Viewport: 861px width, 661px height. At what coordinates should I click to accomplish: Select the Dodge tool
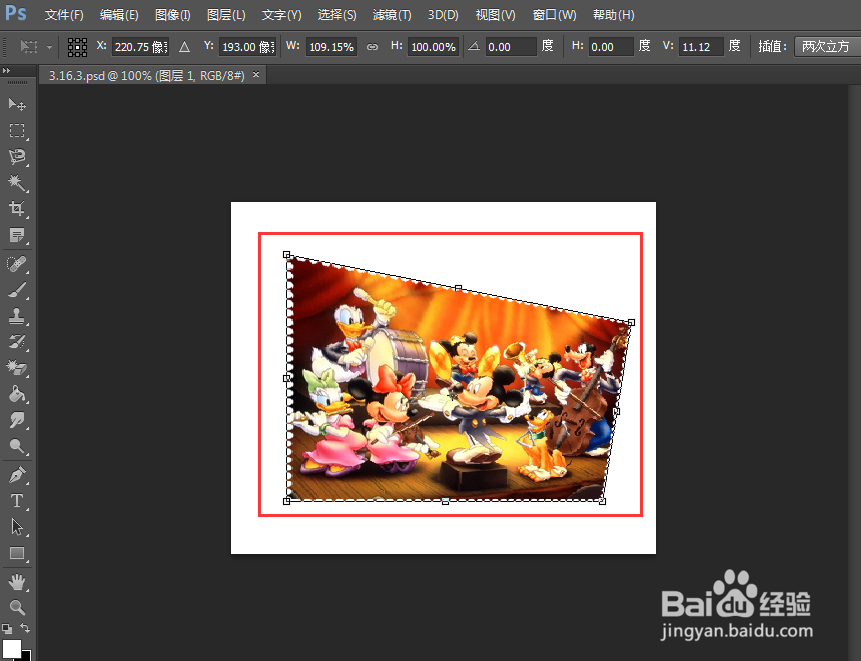(x=17, y=446)
